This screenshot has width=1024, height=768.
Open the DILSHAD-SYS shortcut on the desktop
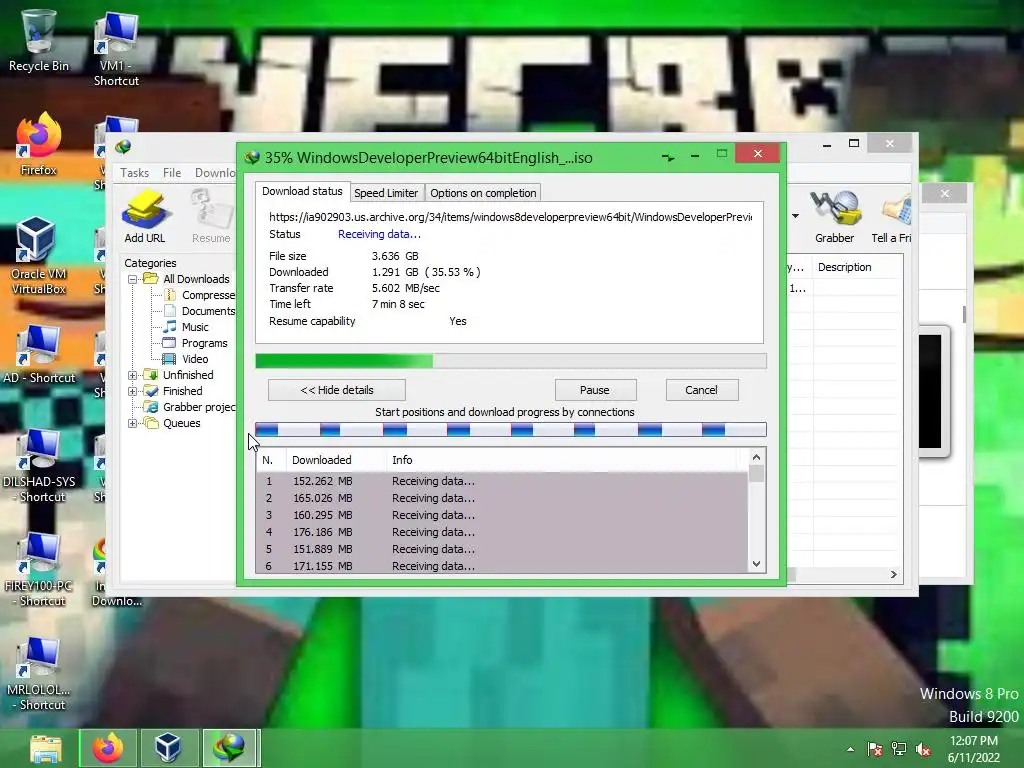[39, 465]
